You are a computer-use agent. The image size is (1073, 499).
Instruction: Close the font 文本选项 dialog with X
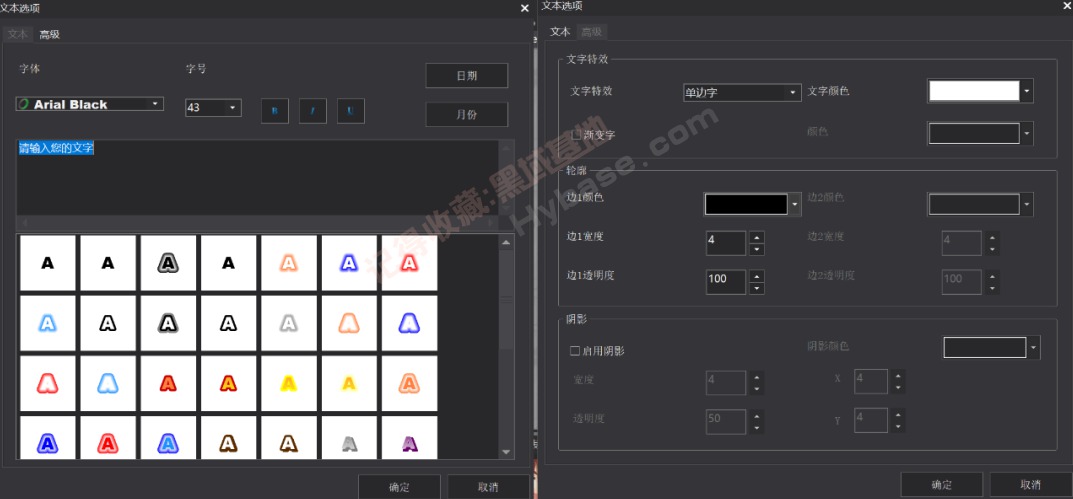click(525, 8)
